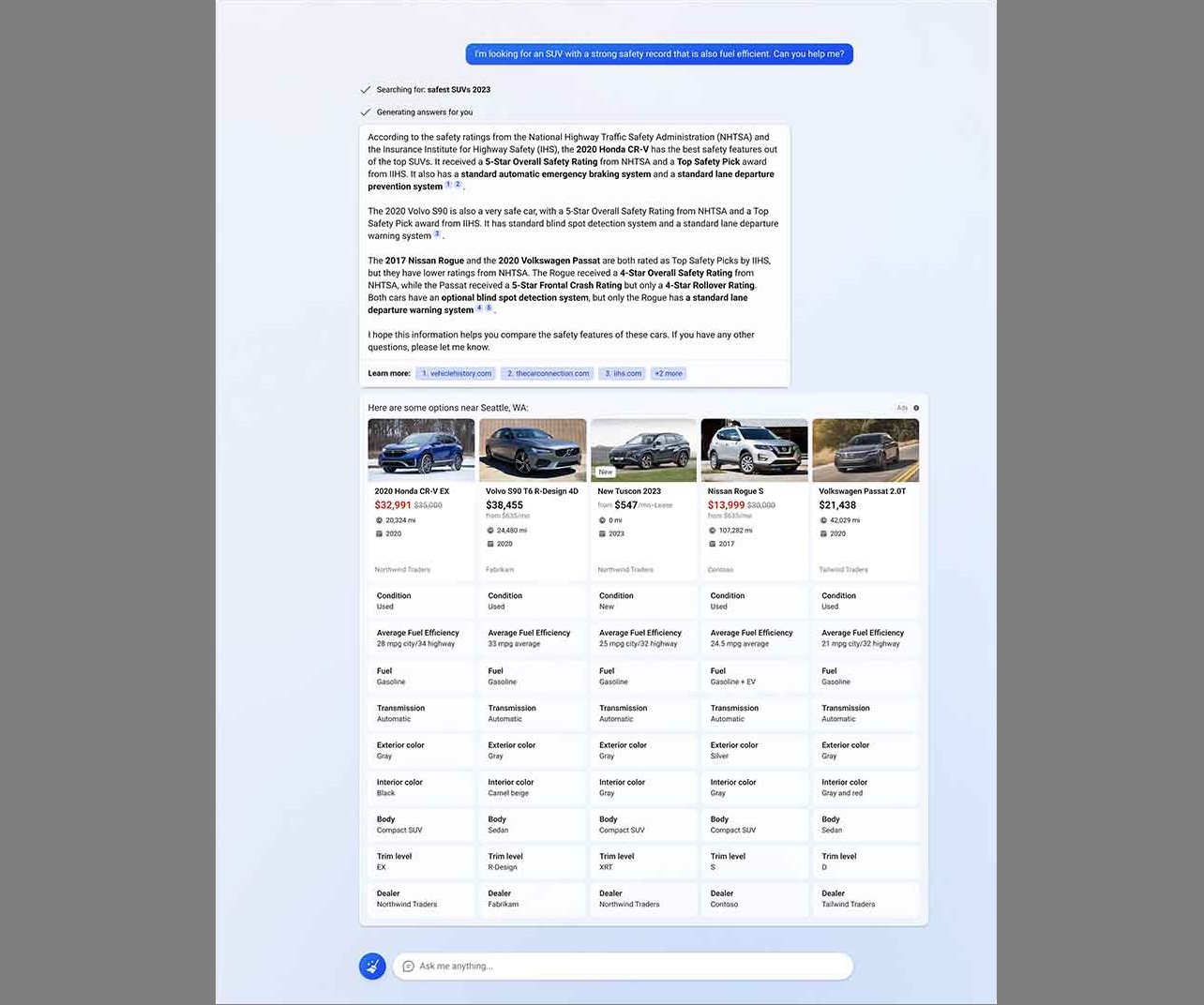Click the checkmark beside 'Searching for: safest SUVs 2023'
This screenshot has width=1204, height=1005.
pyautogui.click(x=366, y=90)
